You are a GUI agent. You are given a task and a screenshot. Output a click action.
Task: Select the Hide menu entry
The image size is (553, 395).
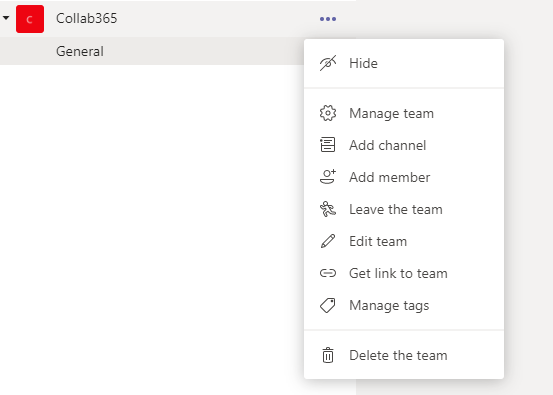click(404, 63)
